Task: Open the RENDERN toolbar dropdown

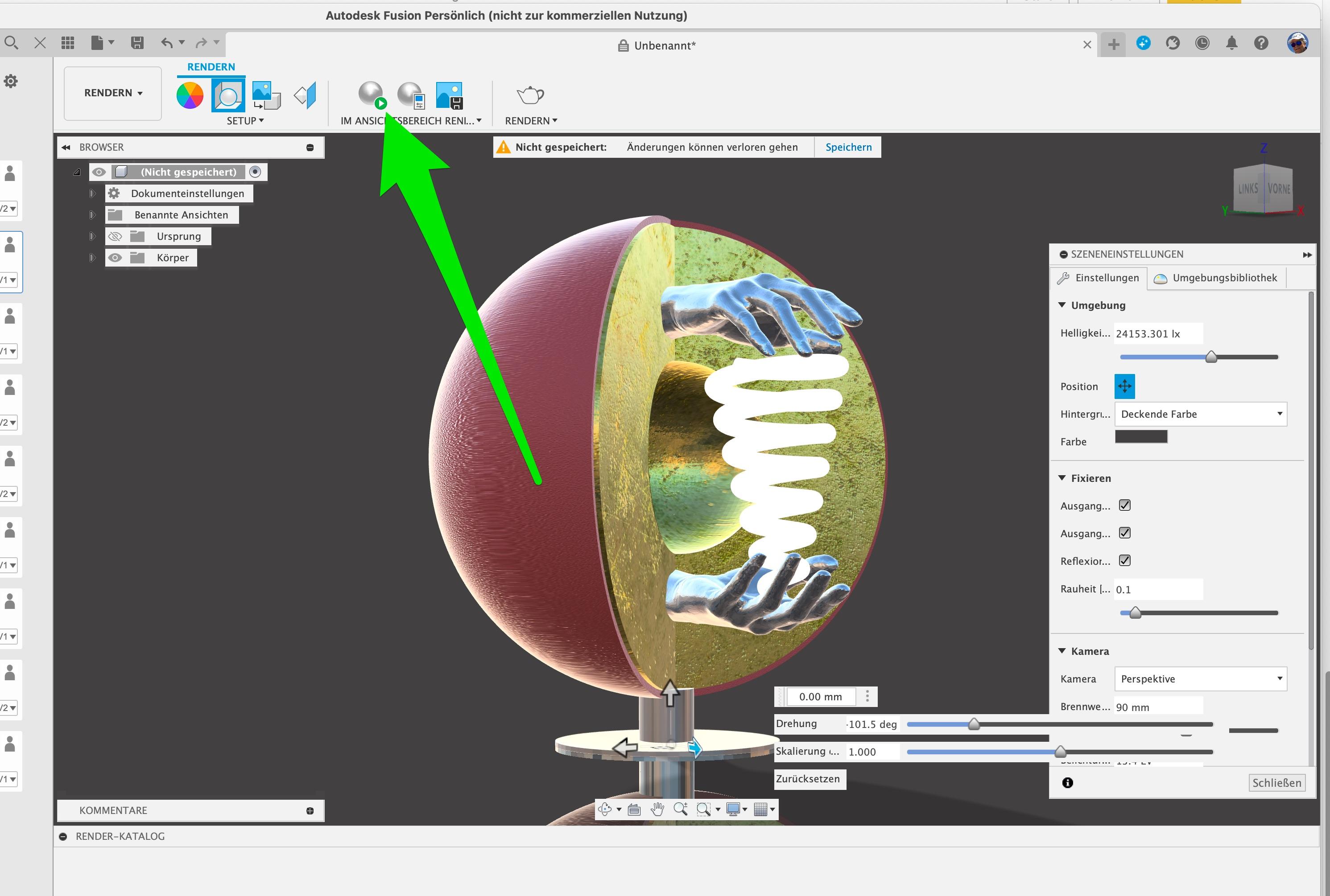Action: coord(531,120)
